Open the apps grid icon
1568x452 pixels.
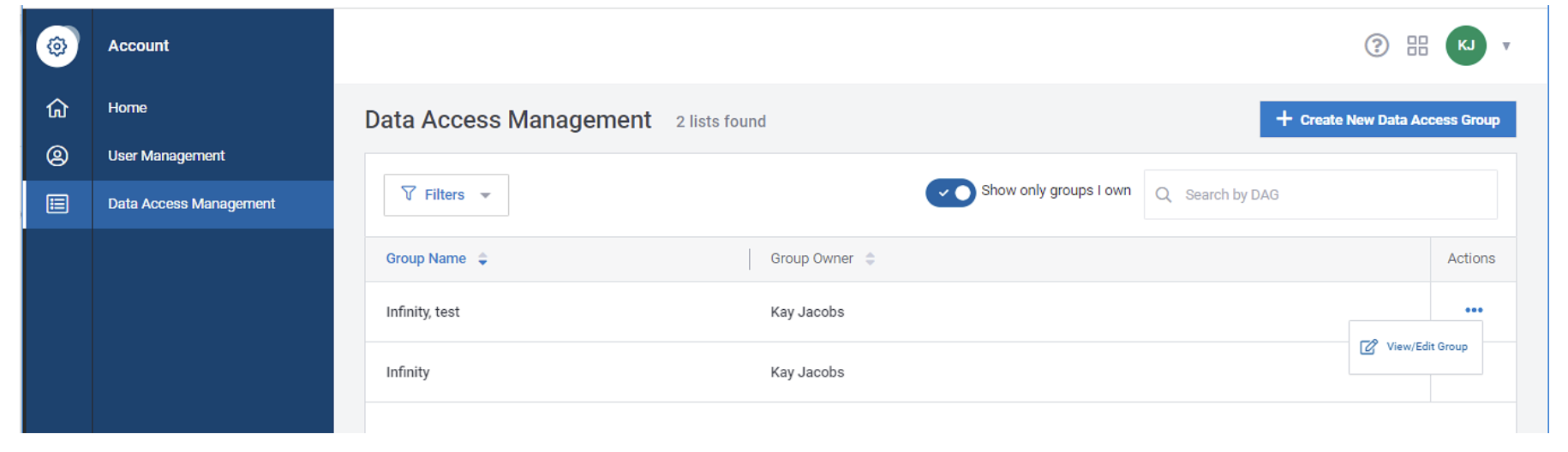[x=1417, y=45]
